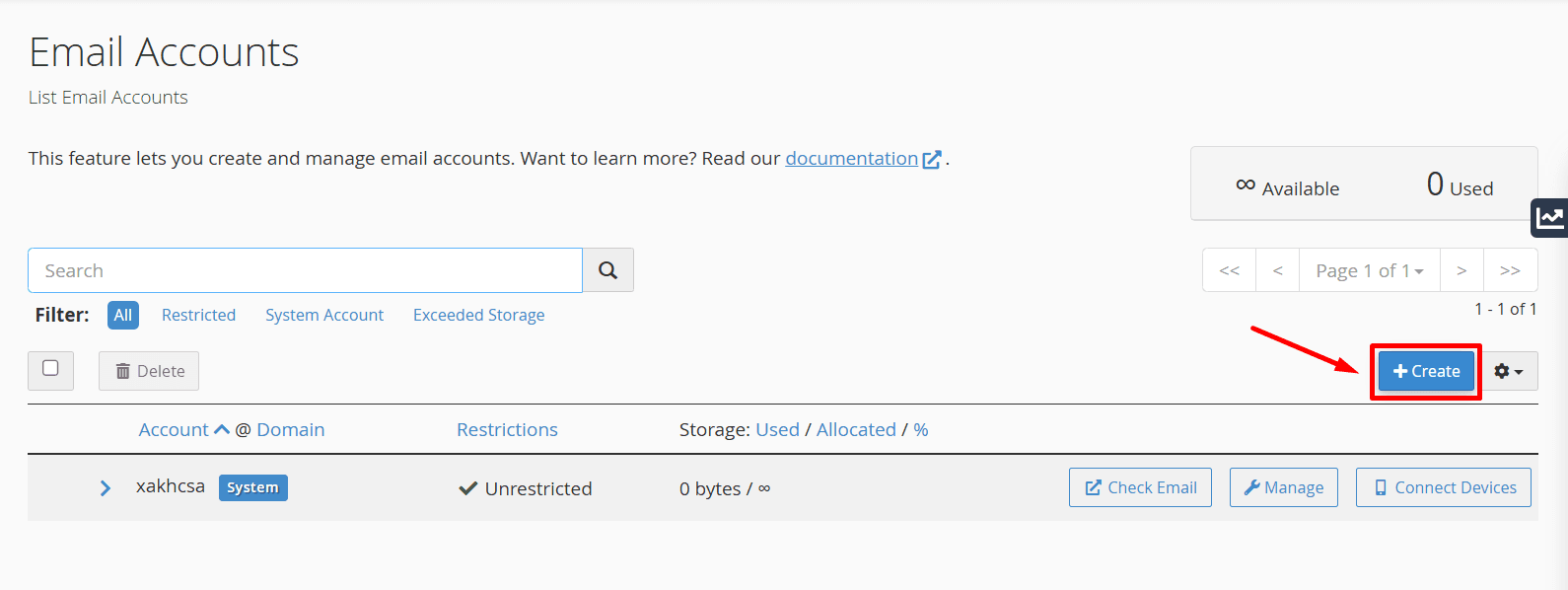Click the Delete button with trash icon
The height and width of the screenshot is (590, 1568).
(x=149, y=371)
